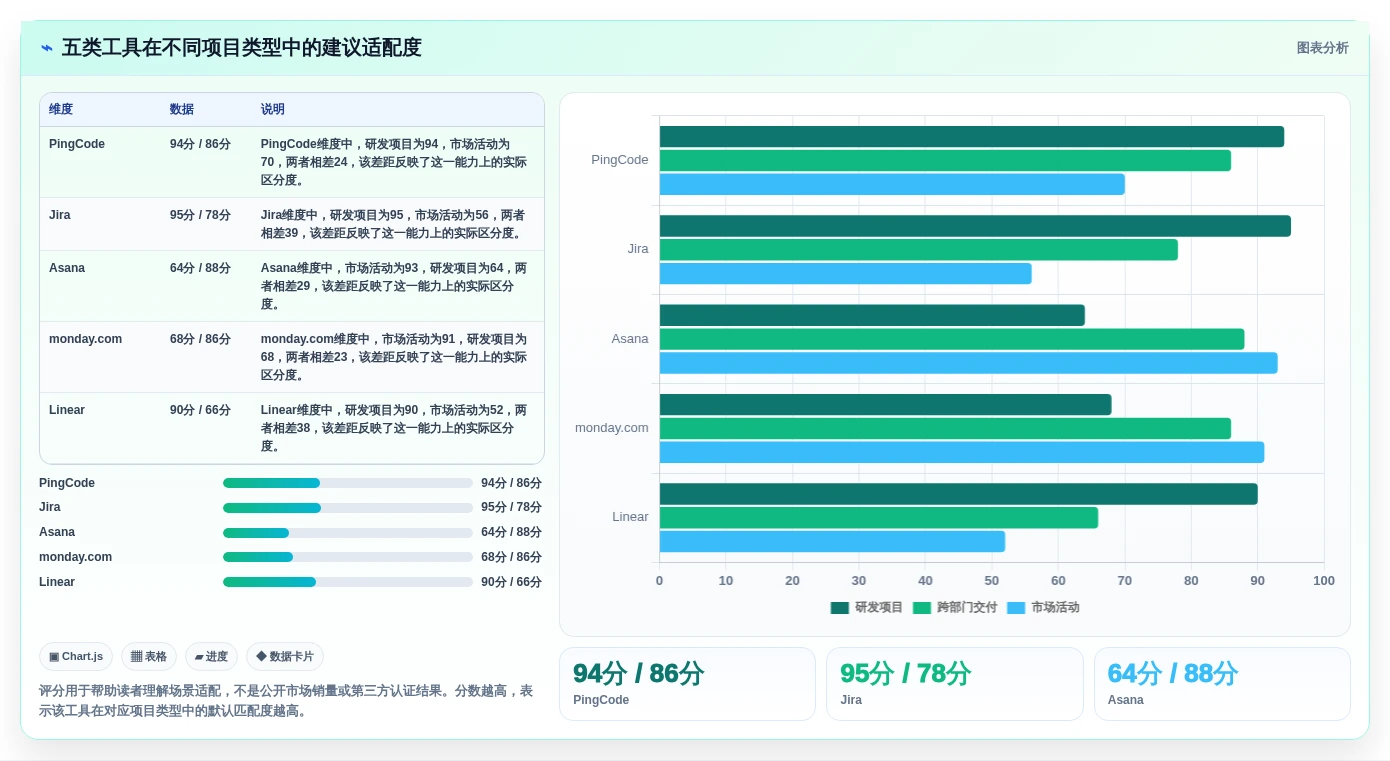Click the Jira progress list label
Image resolution: width=1390 pixels, height=761 pixels.
[50, 508]
